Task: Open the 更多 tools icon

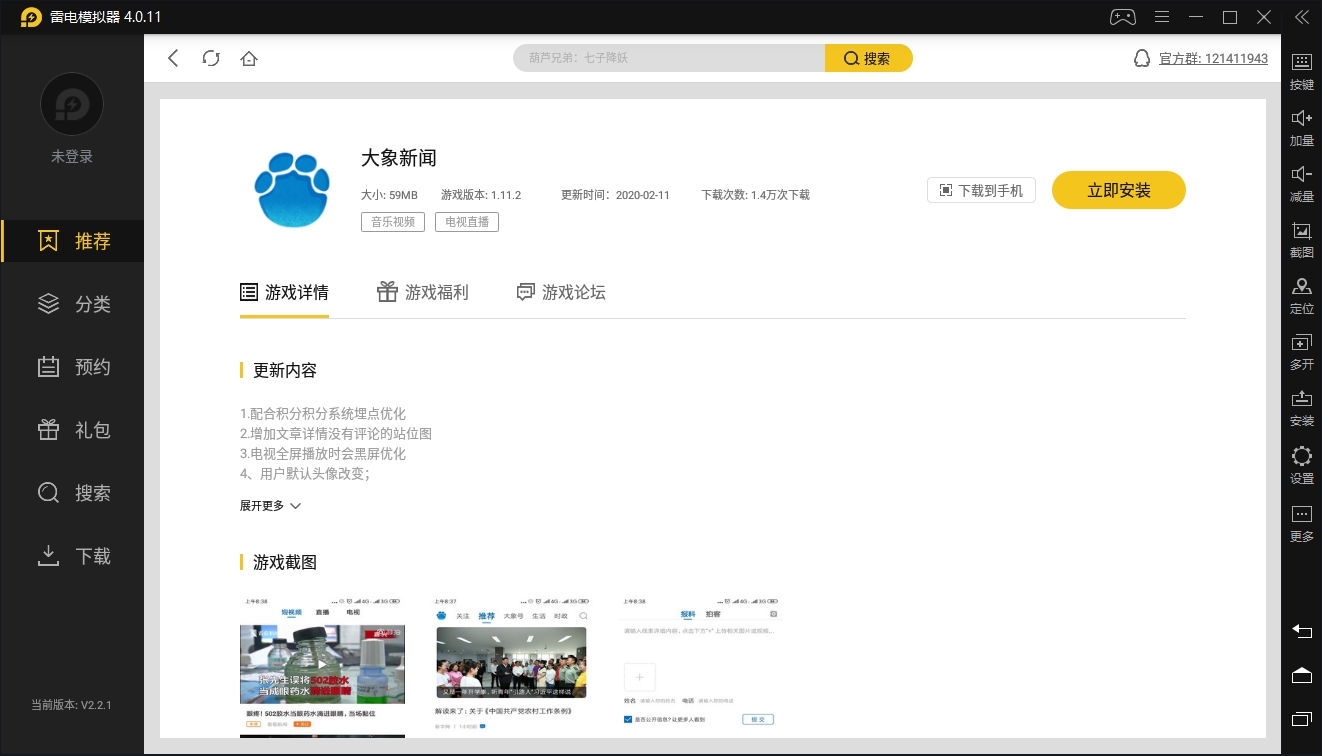Action: click(x=1302, y=523)
